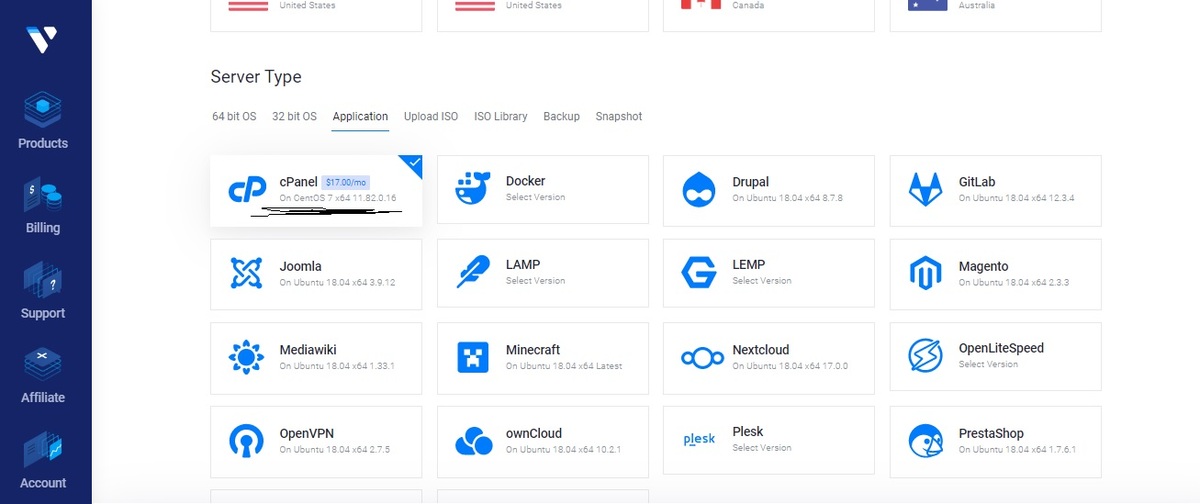Select the Magento application name
This screenshot has height=504, width=1200.
pos(984,266)
